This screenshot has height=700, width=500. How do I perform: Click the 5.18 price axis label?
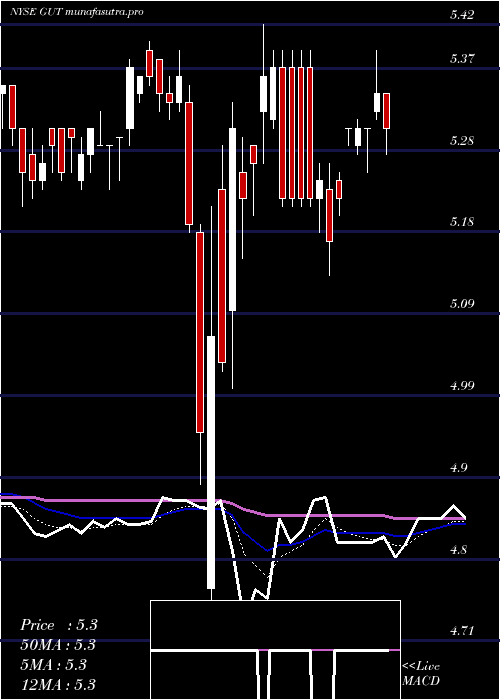click(x=462, y=222)
